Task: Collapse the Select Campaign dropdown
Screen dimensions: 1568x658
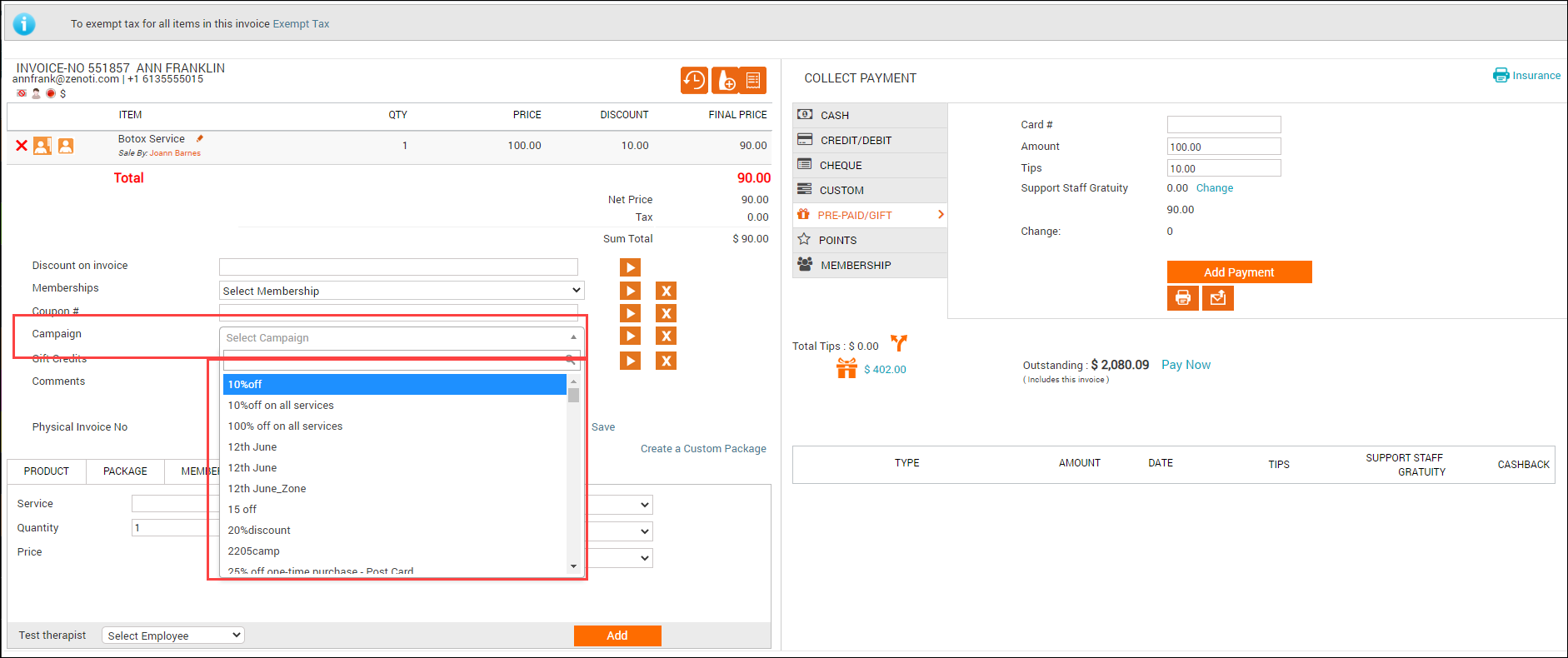Action: [x=402, y=337]
